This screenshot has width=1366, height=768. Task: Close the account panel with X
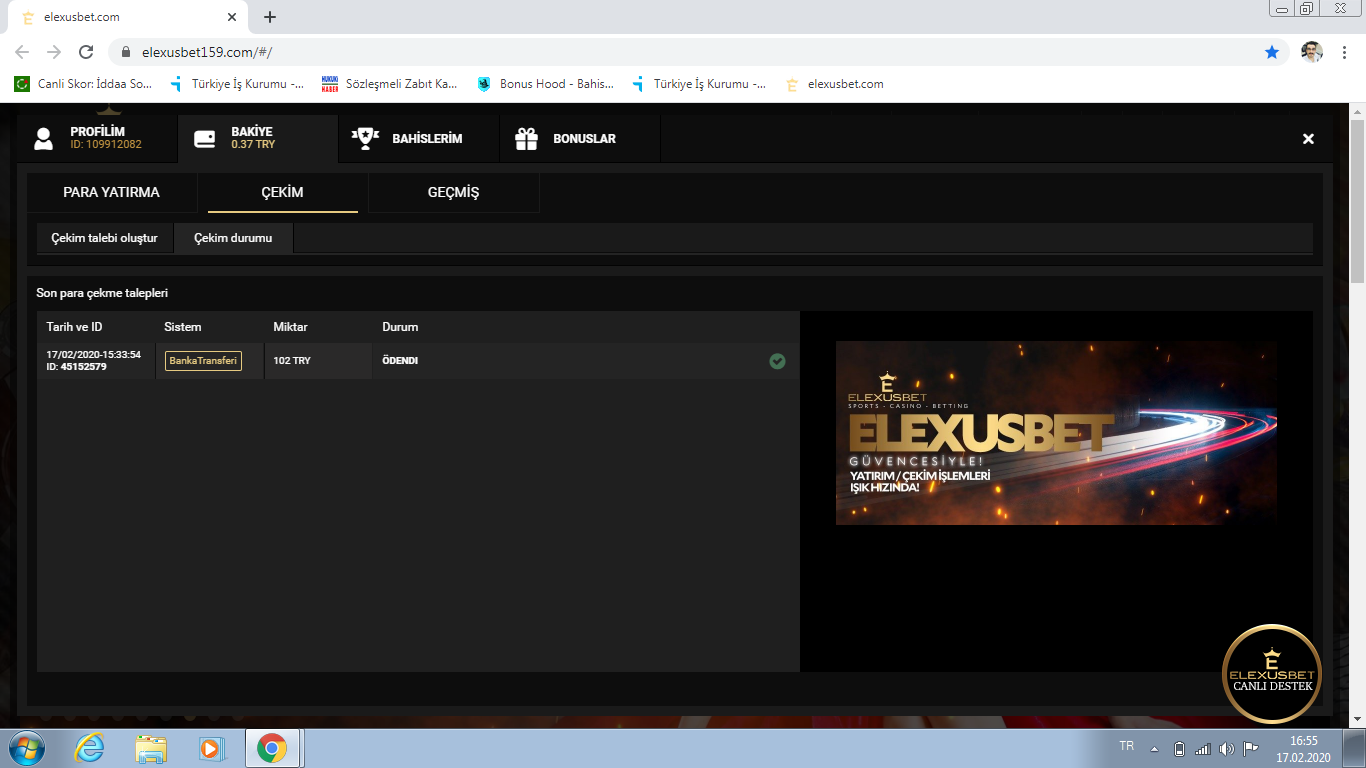tap(1308, 139)
